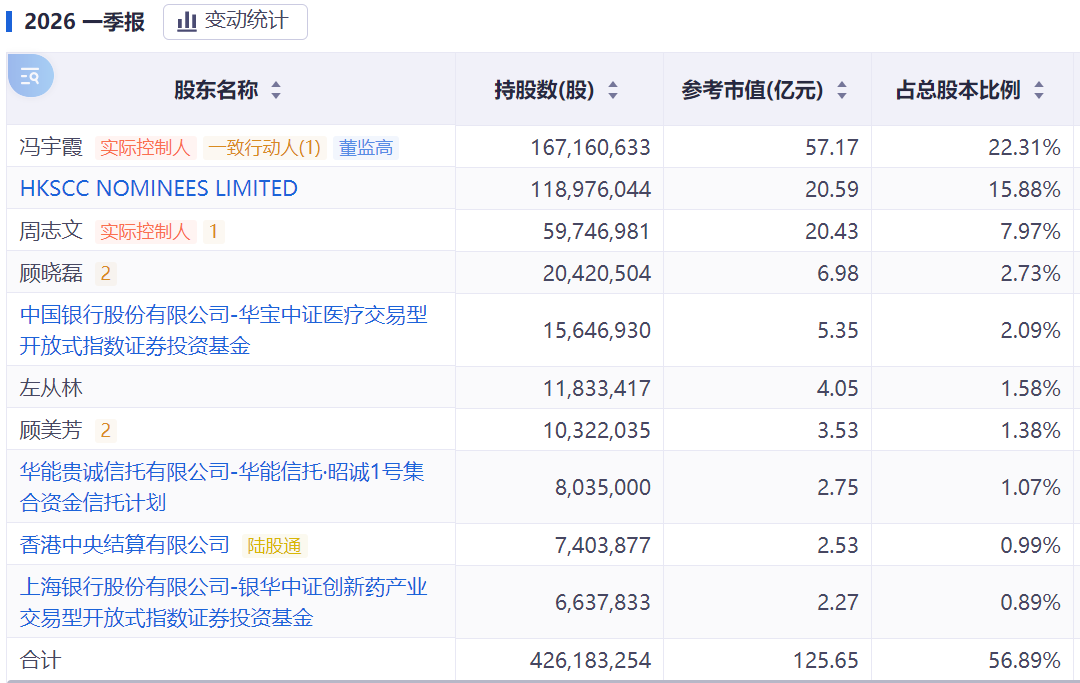Select market value 57.17

tap(832, 147)
